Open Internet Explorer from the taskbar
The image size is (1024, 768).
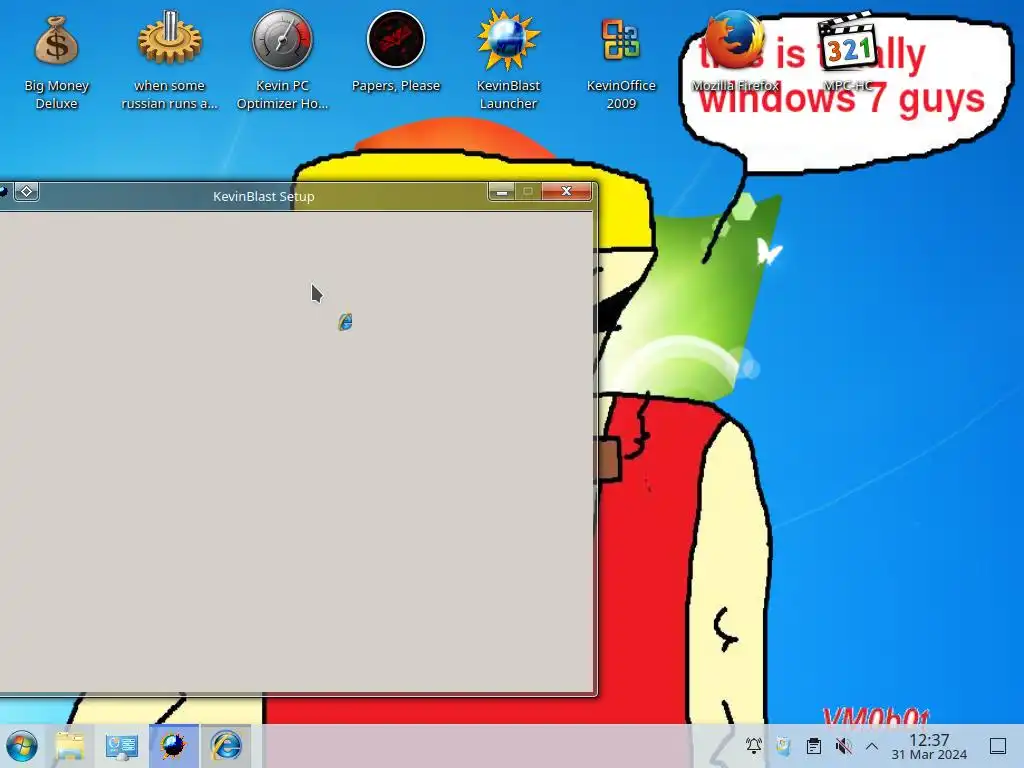225,746
